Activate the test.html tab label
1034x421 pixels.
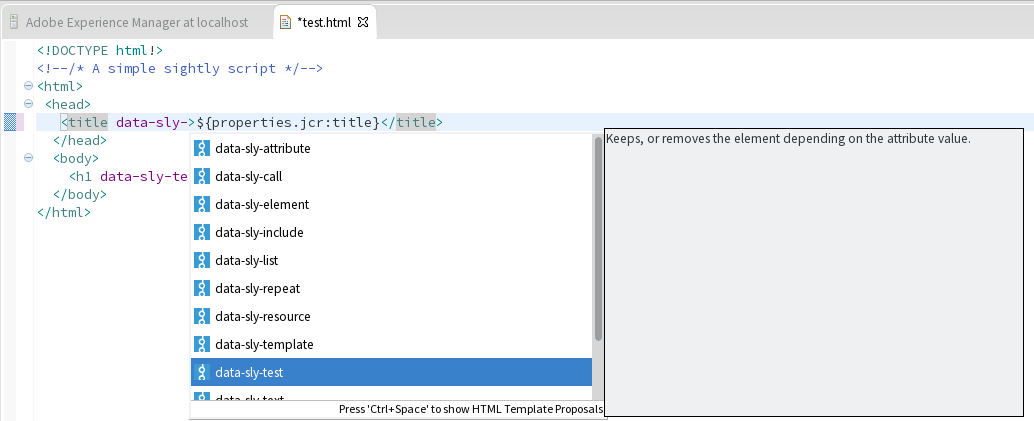tap(324, 21)
